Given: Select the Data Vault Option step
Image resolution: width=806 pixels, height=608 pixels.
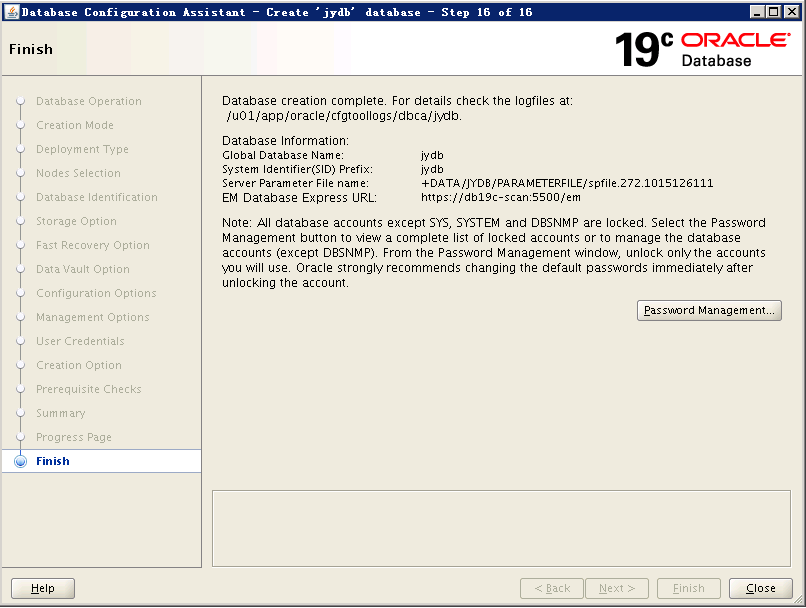Looking at the screenshot, I should point(83,269).
